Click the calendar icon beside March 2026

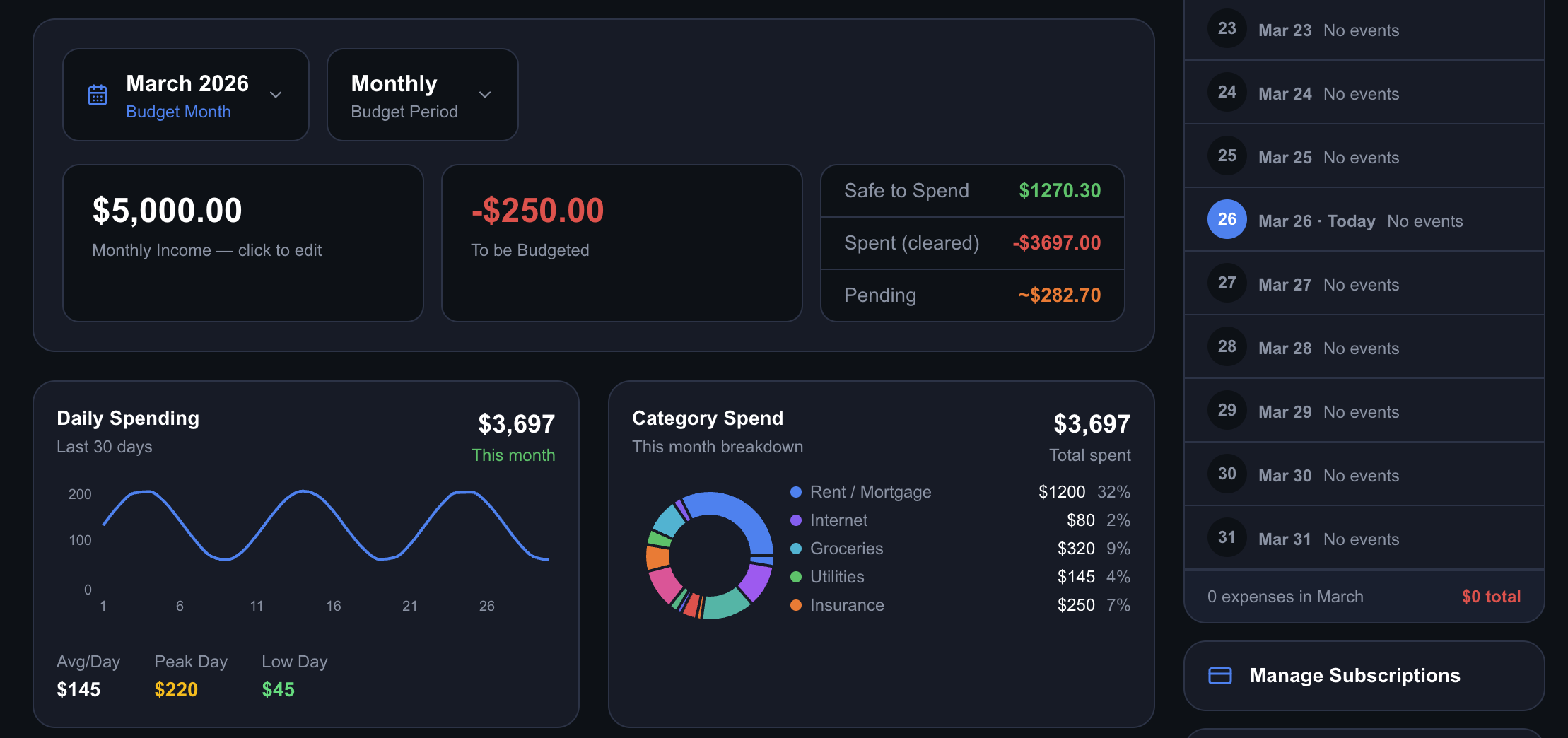[98, 95]
